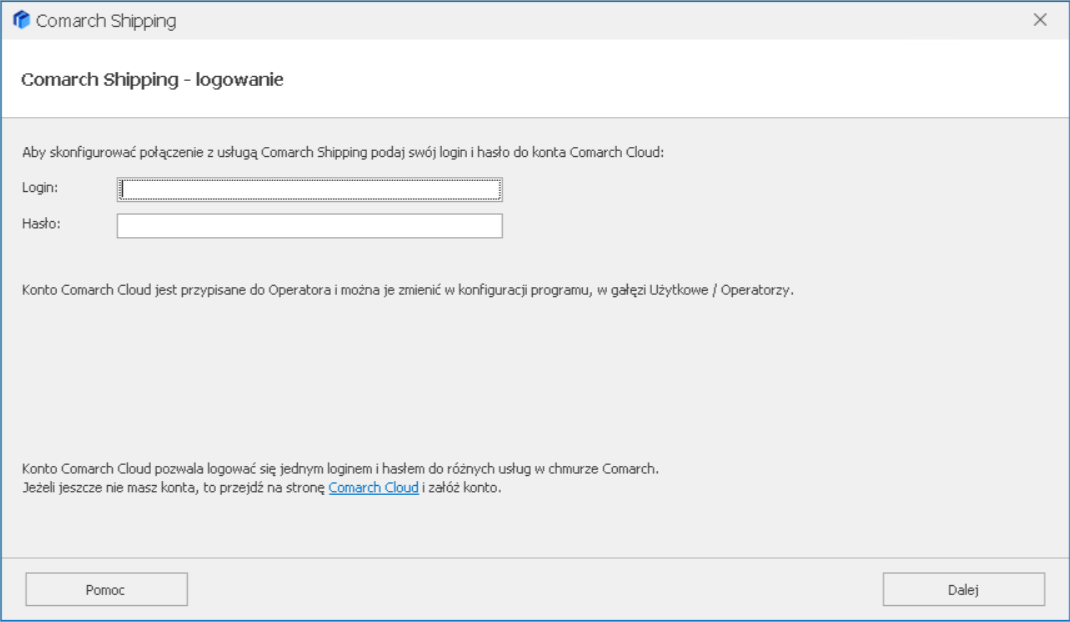Screen dimensions: 1070x622
Task: Click the 'Hasło:' label
Action: 41,223
